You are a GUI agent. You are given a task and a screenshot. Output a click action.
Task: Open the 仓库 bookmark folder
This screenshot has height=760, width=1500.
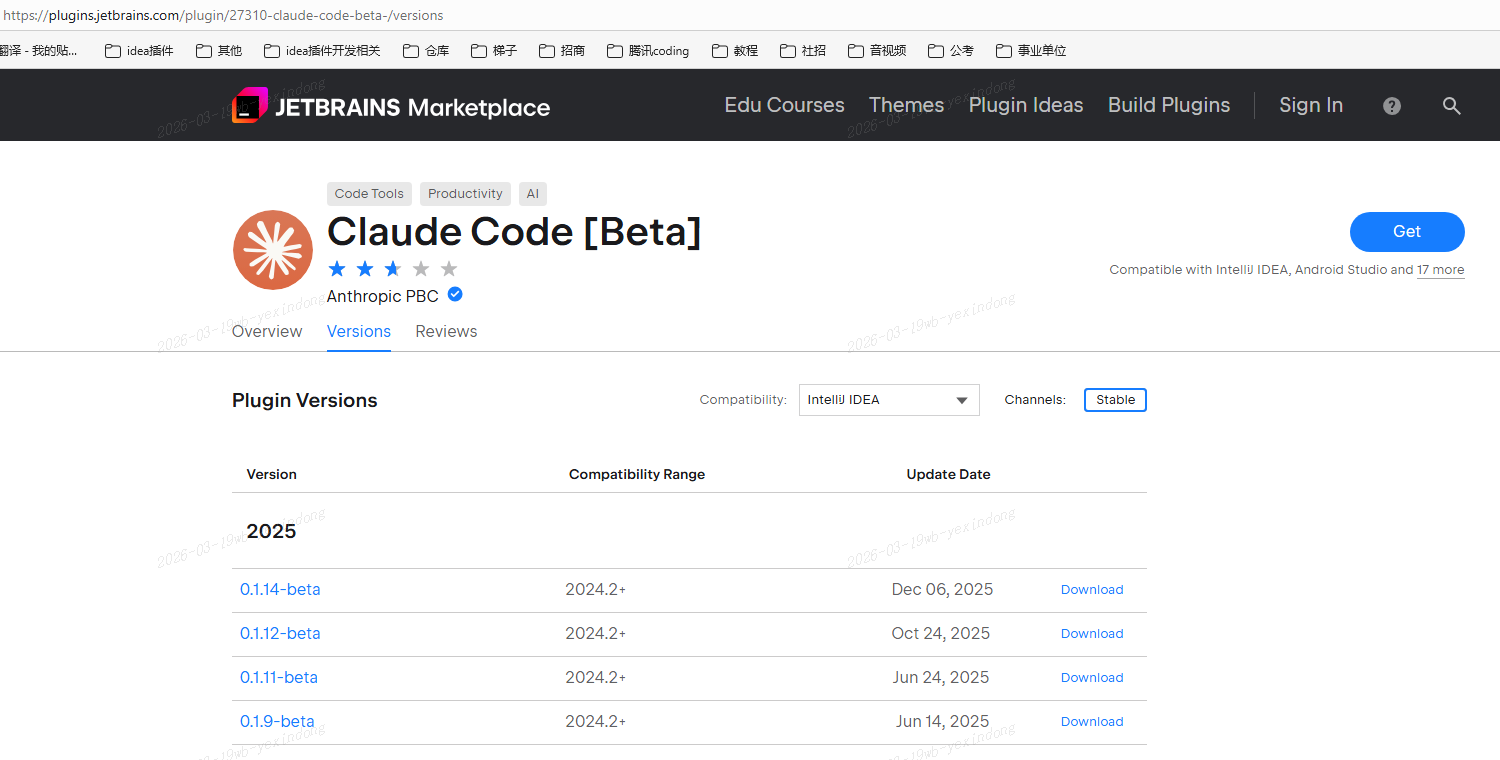click(426, 50)
